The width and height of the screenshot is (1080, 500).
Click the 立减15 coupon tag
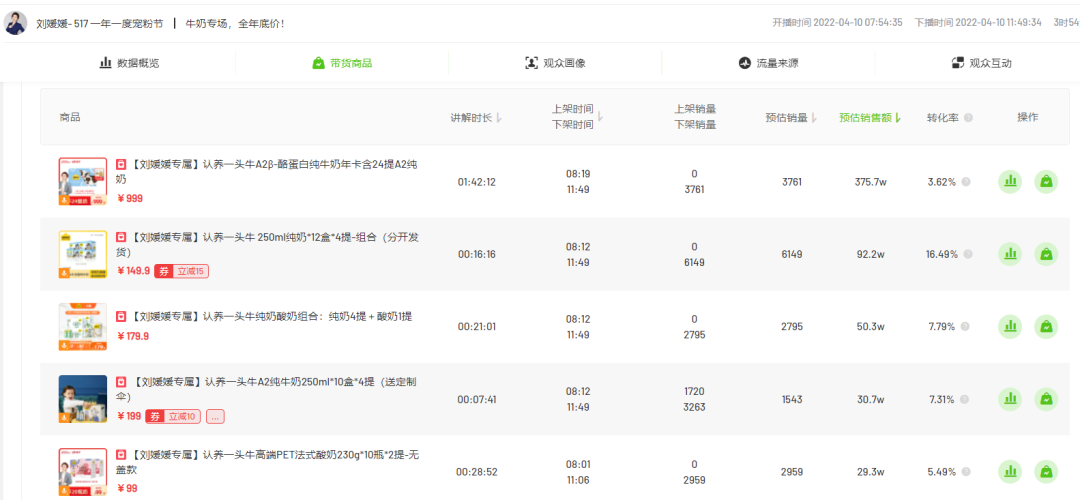(181, 271)
